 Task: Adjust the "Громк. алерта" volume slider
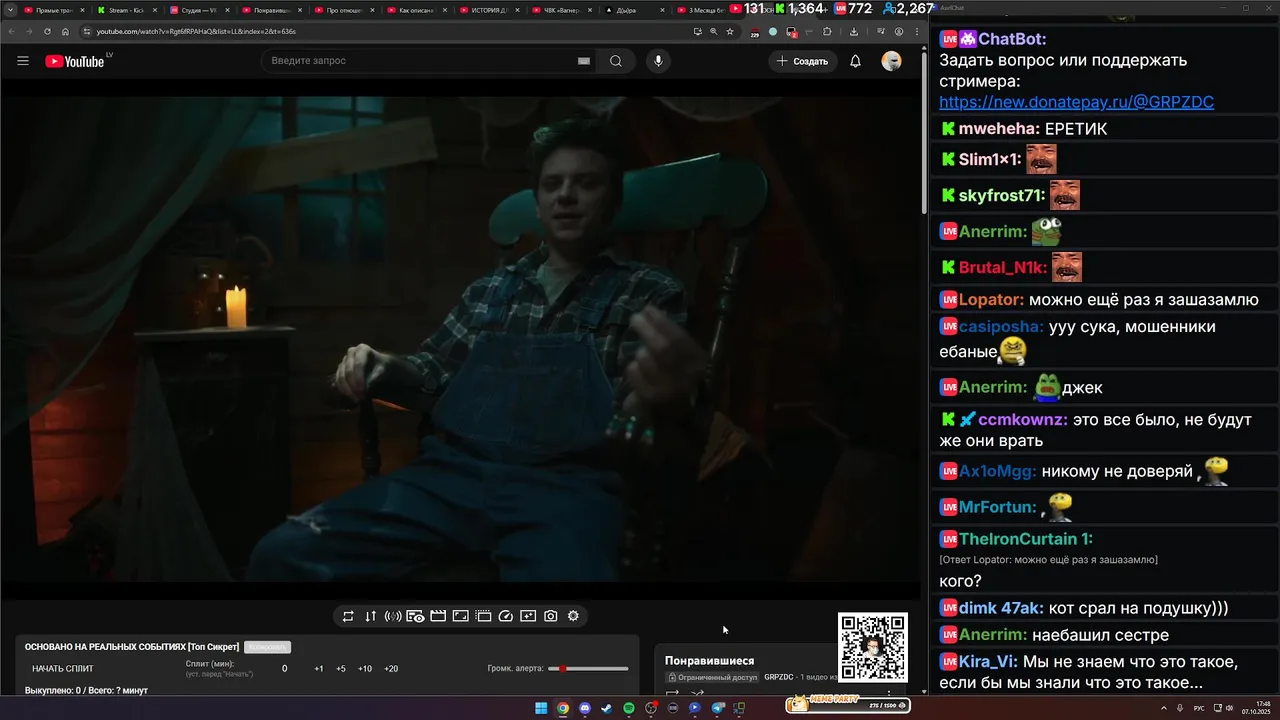[588, 668]
